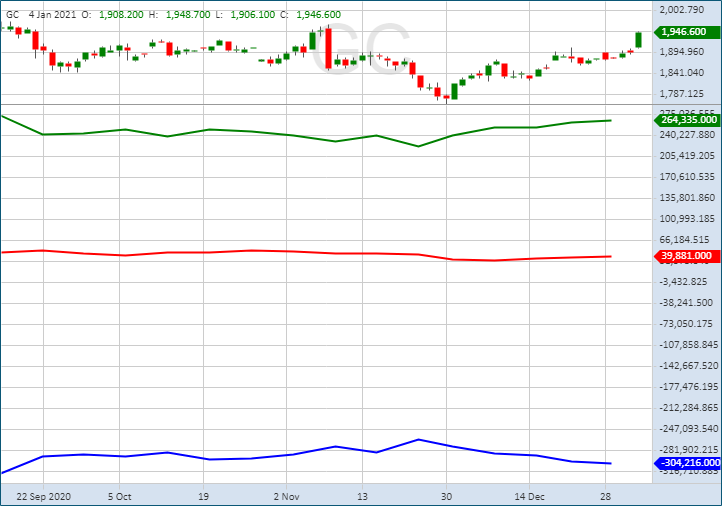The height and width of the screenshot is (506, 722).
Task: Click the -177,476.195 axis label
Action: 687,387
